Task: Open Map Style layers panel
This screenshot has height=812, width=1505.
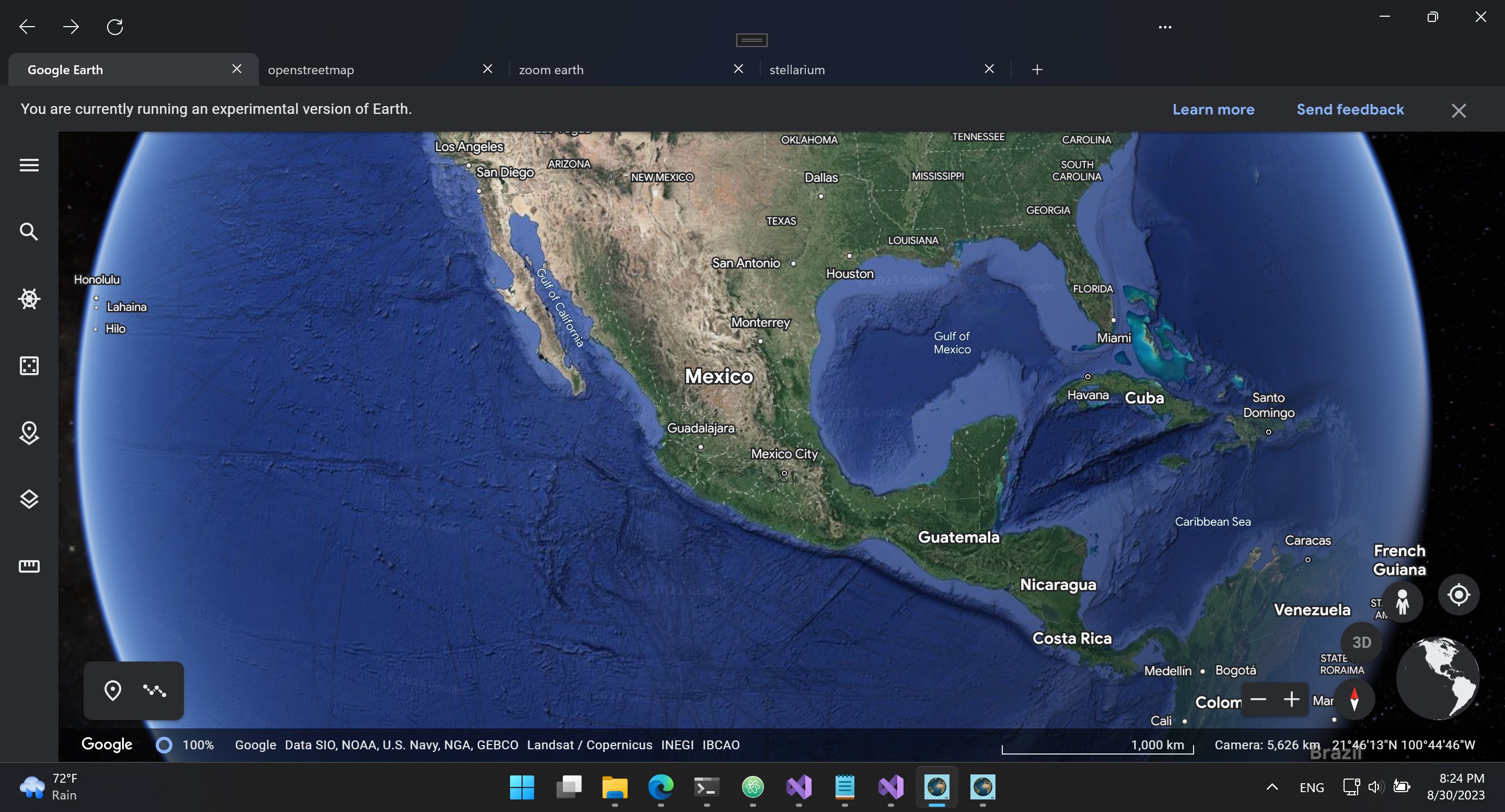Action: 29,499
